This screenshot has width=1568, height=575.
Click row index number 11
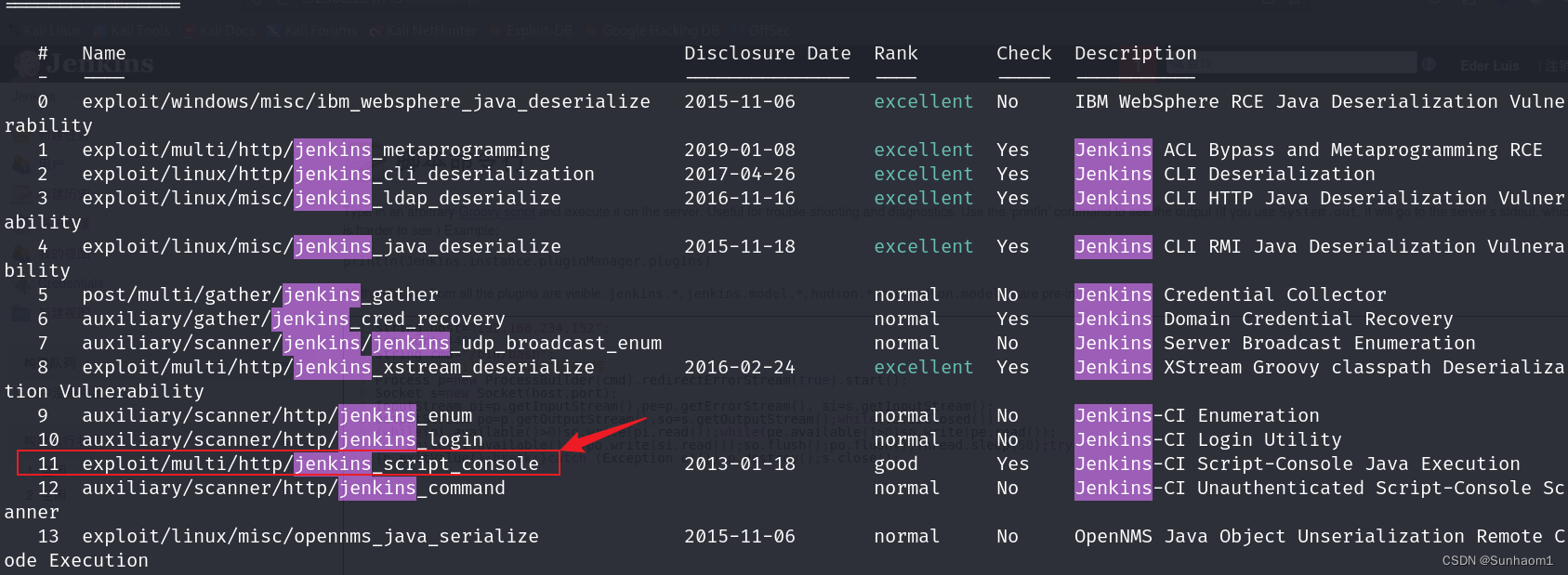pyautogui.click(x=48, y=464)
